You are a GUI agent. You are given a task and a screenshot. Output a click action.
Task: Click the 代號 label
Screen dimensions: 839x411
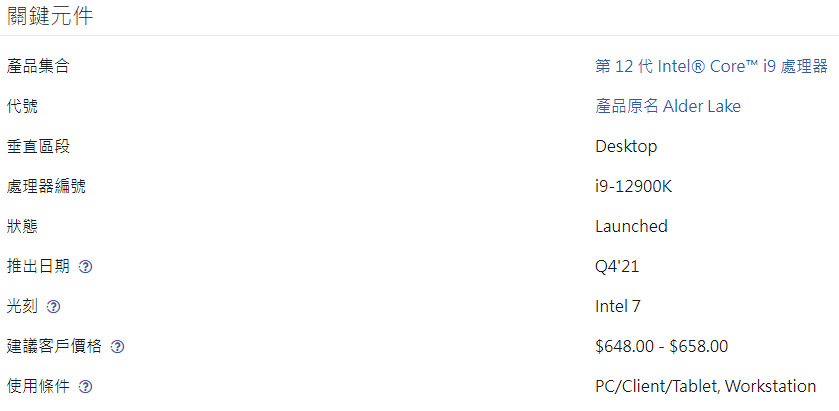[22, 106]
